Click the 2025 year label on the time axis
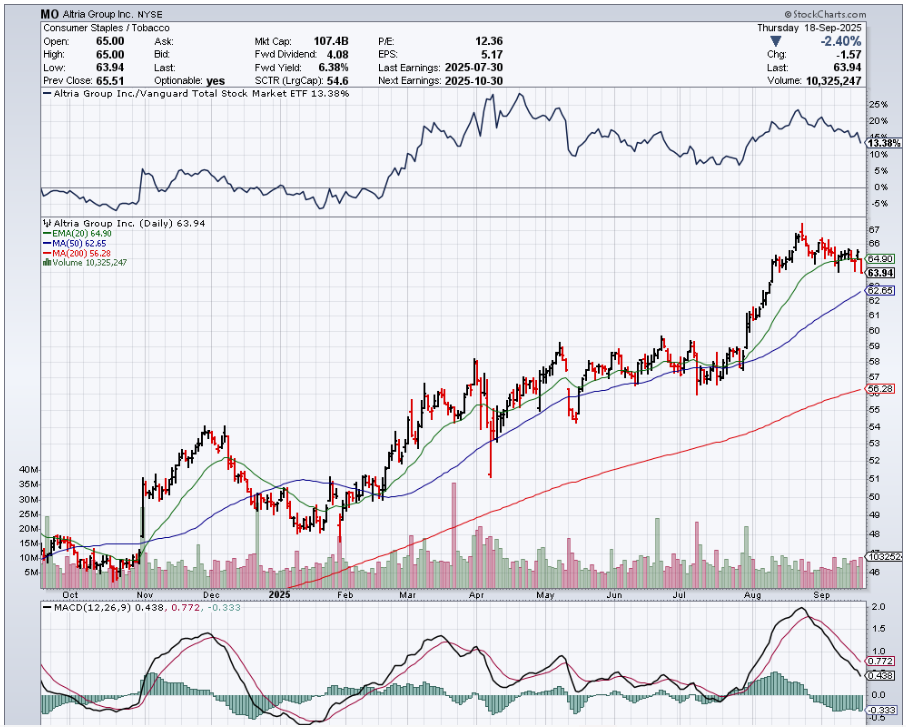This screenshot has height=727, width=906. (x=280, y=594)
